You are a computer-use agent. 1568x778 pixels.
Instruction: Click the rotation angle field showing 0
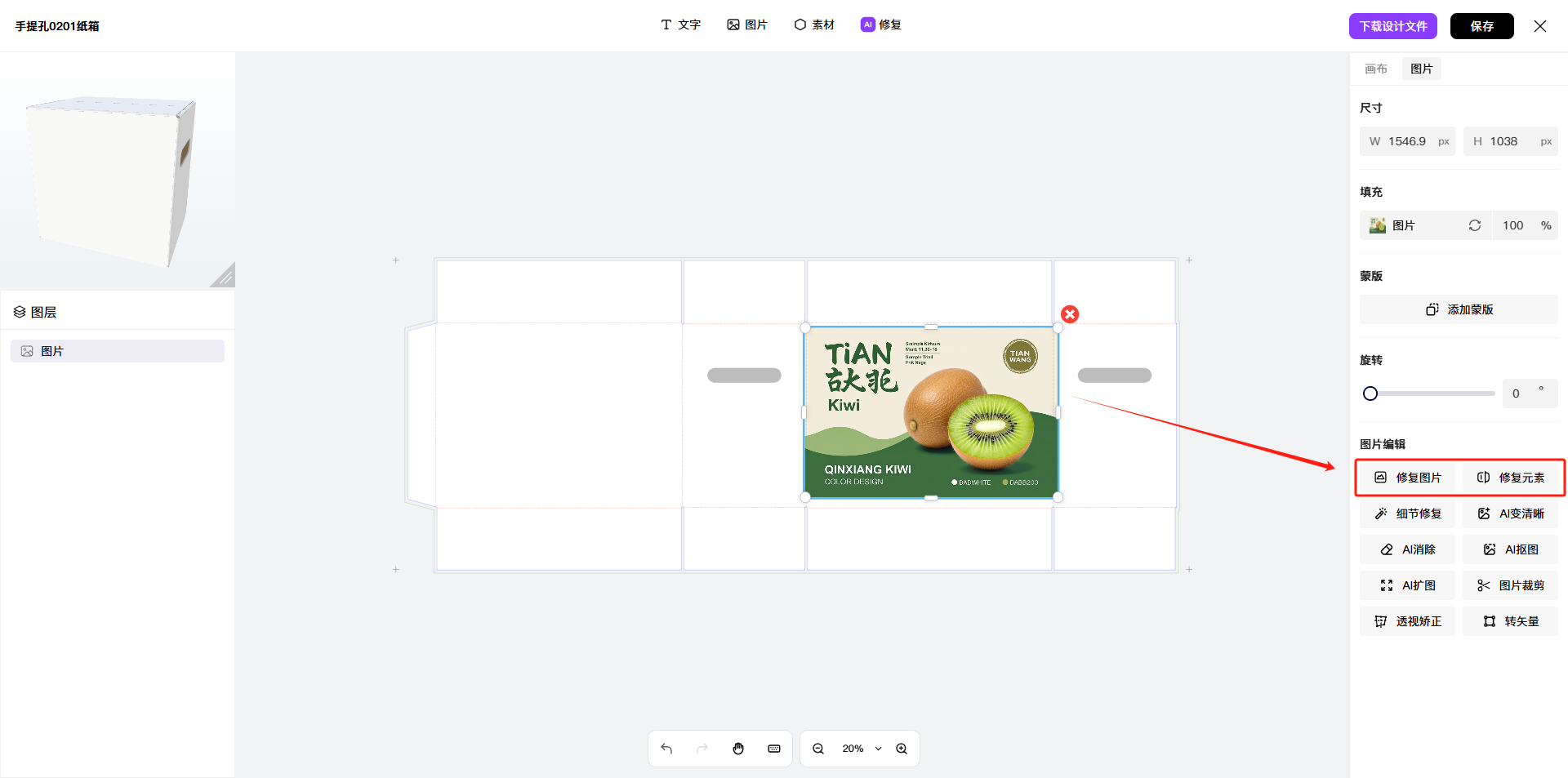1529,393
